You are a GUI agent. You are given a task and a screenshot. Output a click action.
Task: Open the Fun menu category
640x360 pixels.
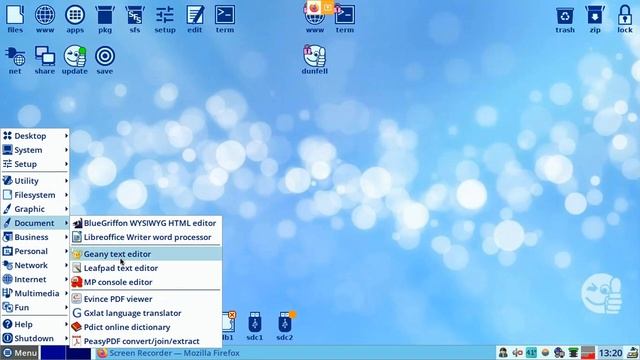(35, 308)
